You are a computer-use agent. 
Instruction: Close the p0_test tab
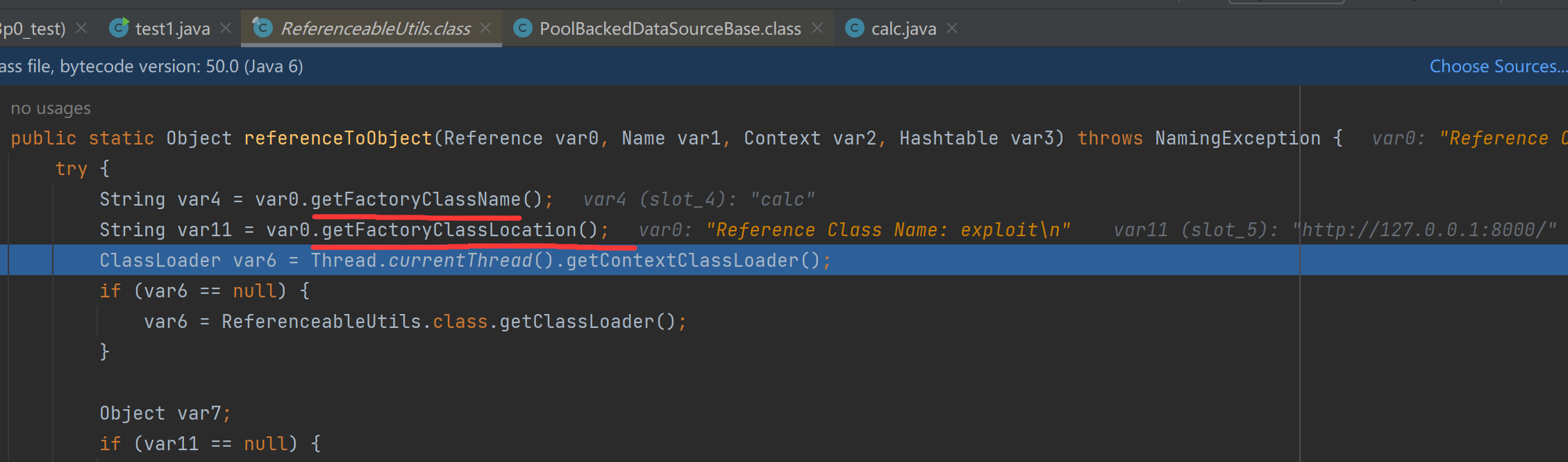[x=81, y=28]
